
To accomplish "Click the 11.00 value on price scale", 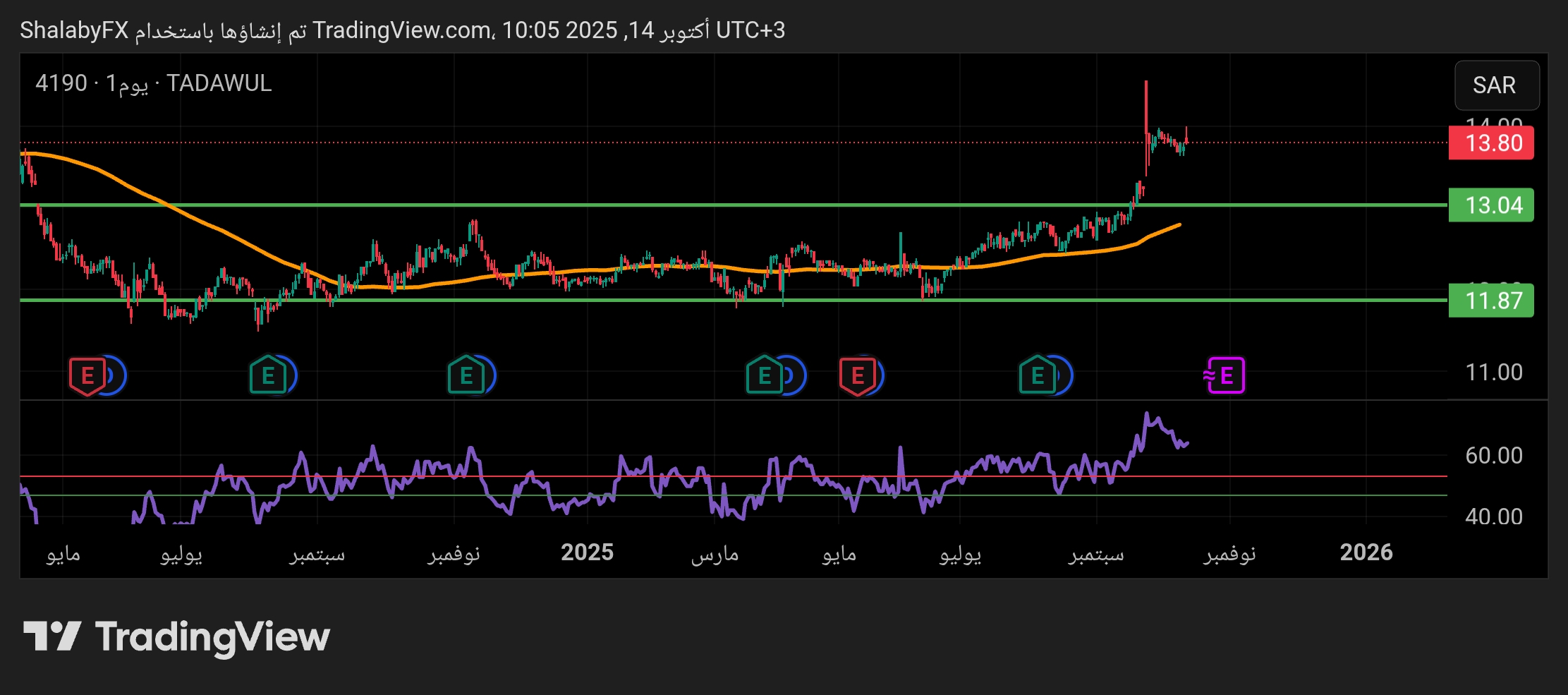I will (1493, 373).
